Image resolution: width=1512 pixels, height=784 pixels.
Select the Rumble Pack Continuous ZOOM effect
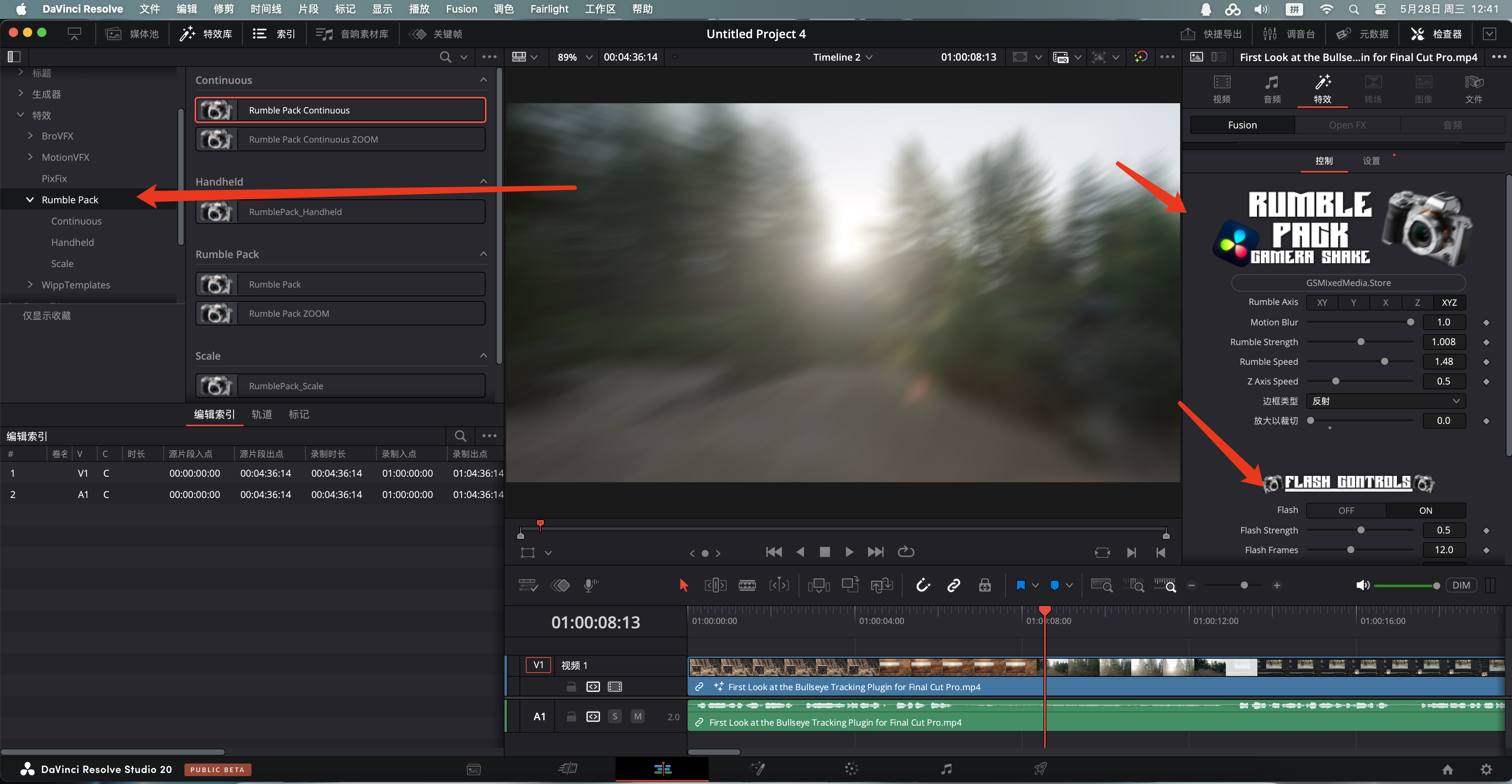pyautogui.click(x=341, y=140)
